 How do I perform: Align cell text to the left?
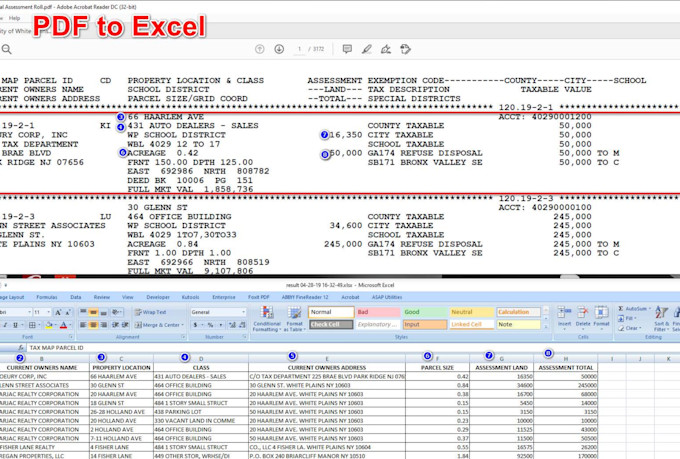(83, 325)
